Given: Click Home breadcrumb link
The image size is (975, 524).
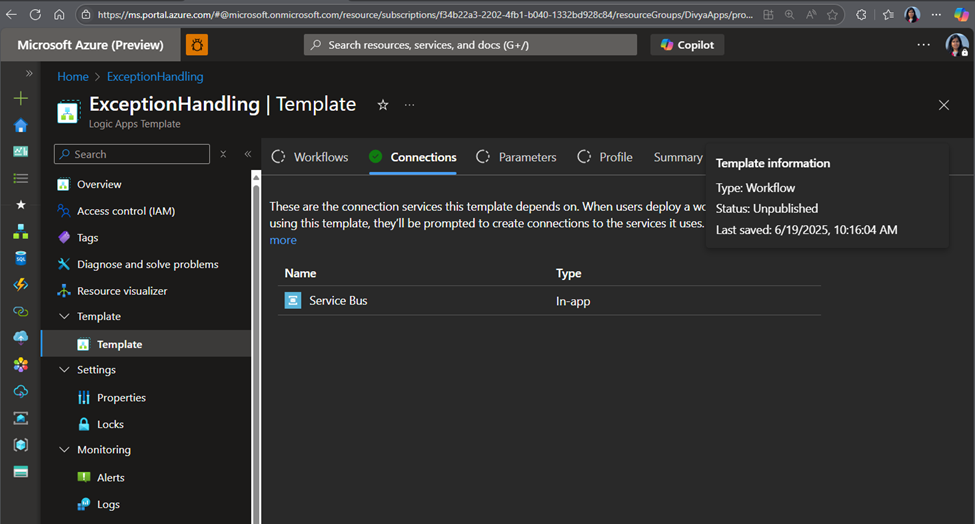Looking at the screenshot, I should click(73, 76).
